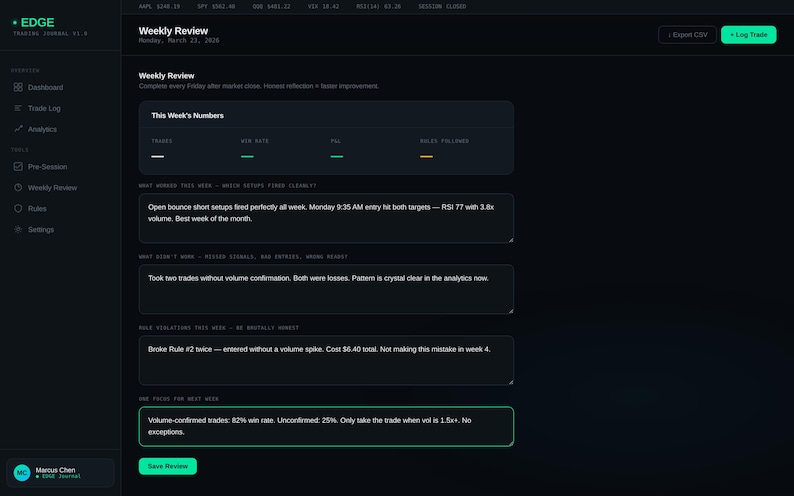Screen dimensions: 794x496
Task: Open Pre-Session checkbox icon in sidebar
Action: point(18,167)
